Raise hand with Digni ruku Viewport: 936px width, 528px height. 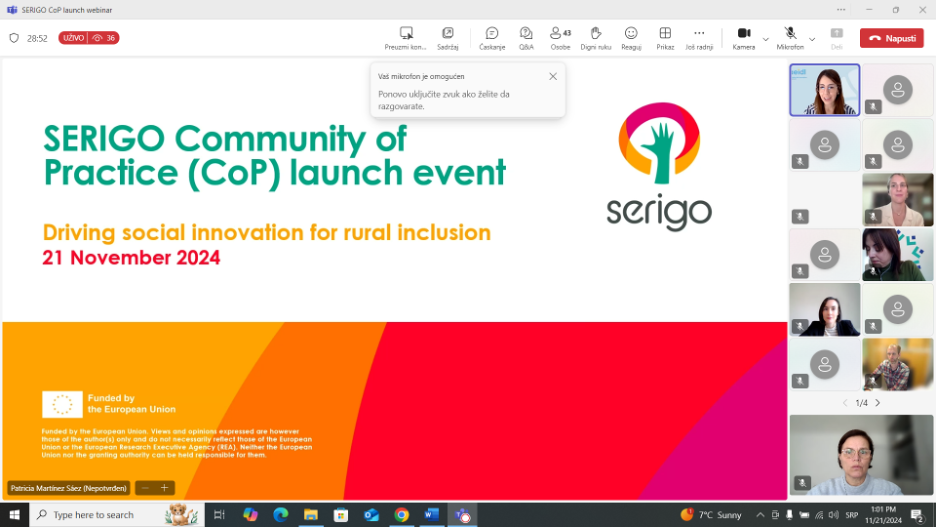pyautogui.click(x=596, y=38)
